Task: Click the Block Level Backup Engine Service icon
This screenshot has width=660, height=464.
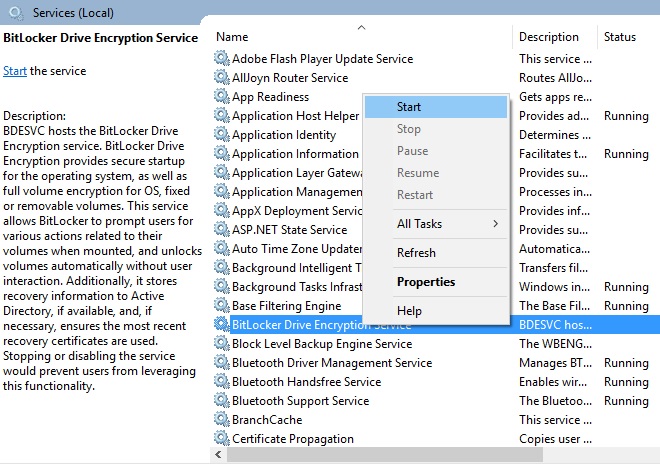Action: 221,344
